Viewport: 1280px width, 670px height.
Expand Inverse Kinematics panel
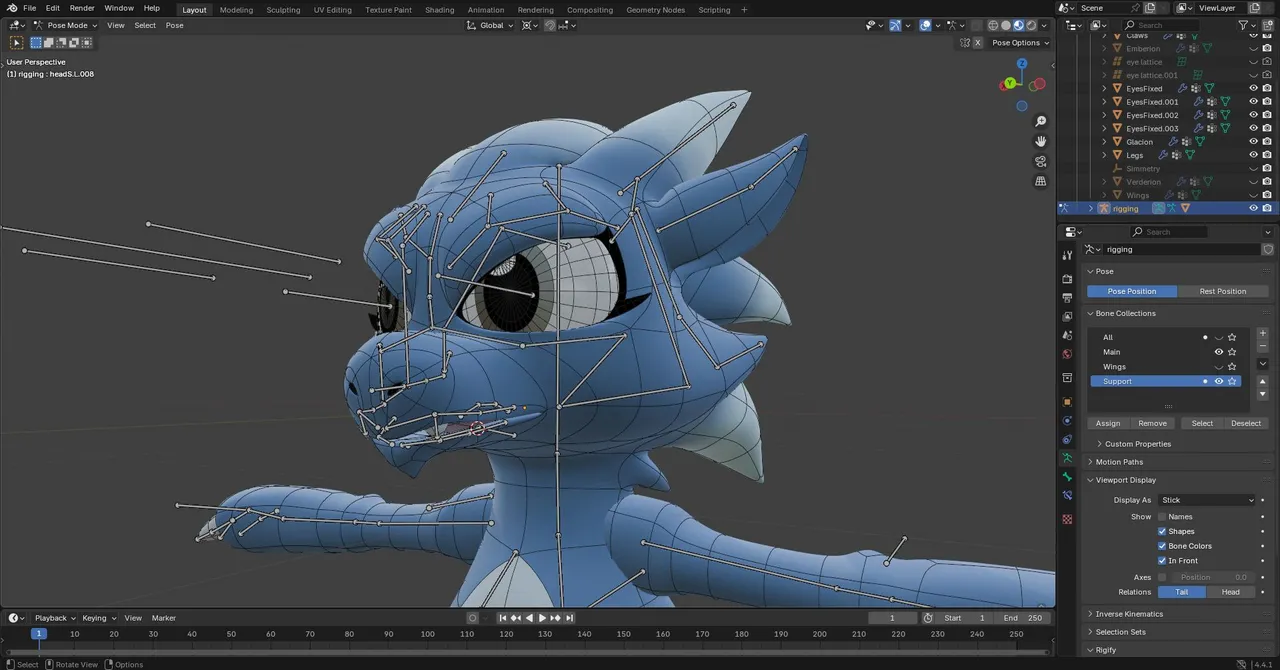[x=1129, y=614]
